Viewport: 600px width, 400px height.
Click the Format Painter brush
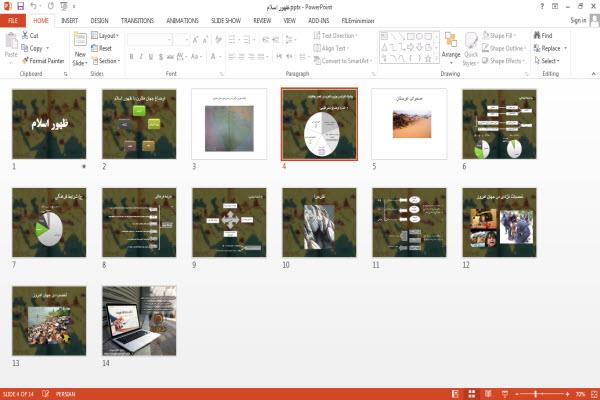point(43,61)
